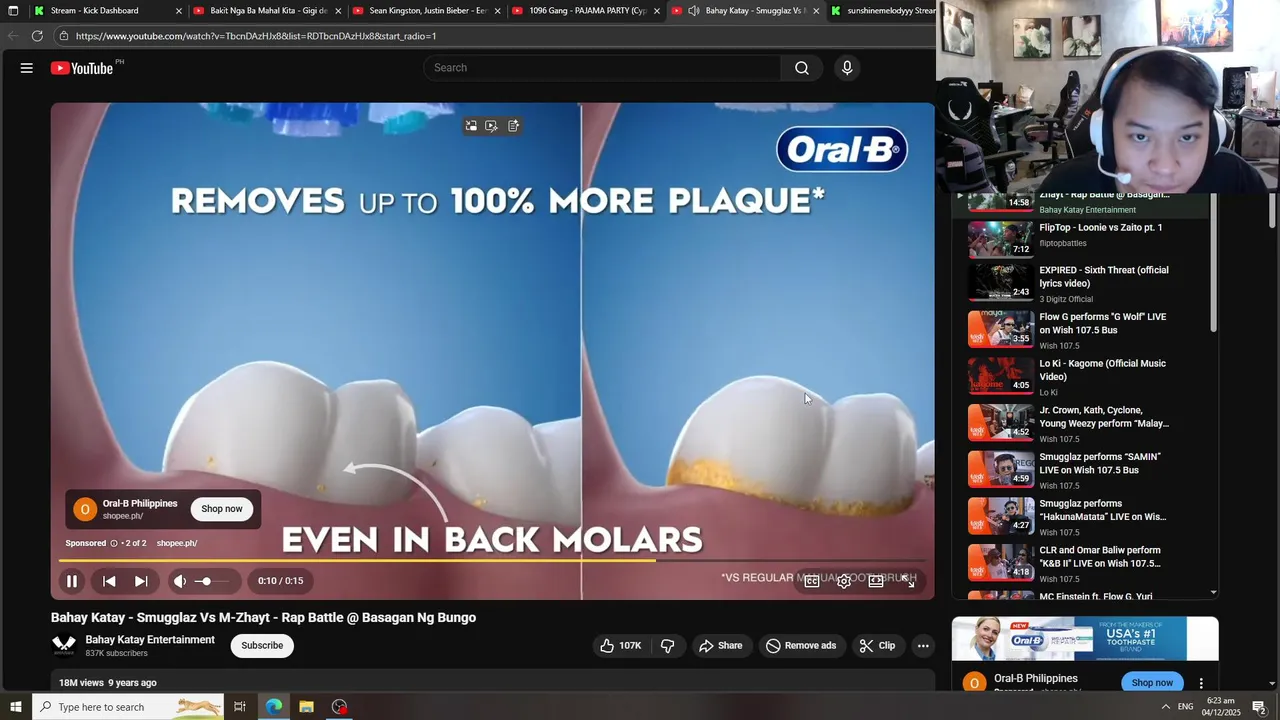Skip to the previous video
Image resolution: width=1280 pixels, height=720 pixels.
(x=109, y=581)
